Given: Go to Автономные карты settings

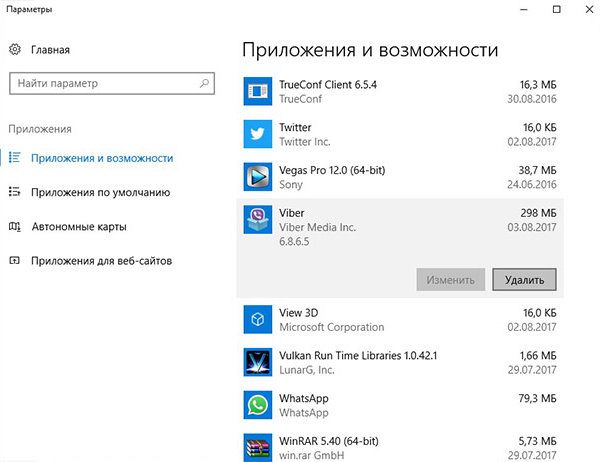Looking at the screenshot, I should (x=79, y=227).
